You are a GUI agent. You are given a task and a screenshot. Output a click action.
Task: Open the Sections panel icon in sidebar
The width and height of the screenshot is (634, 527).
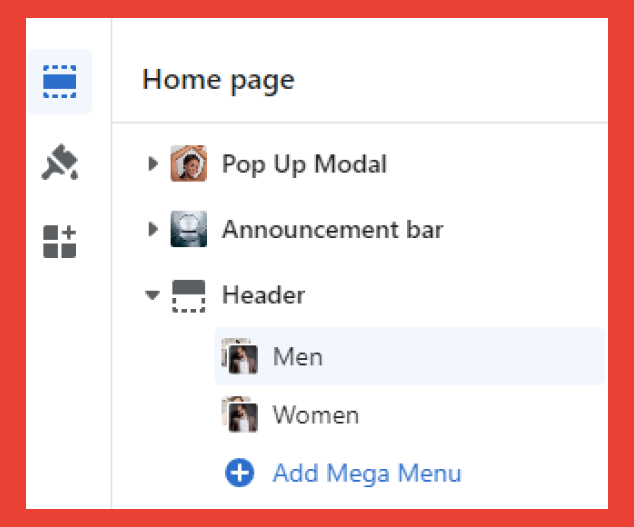point(59,81)
